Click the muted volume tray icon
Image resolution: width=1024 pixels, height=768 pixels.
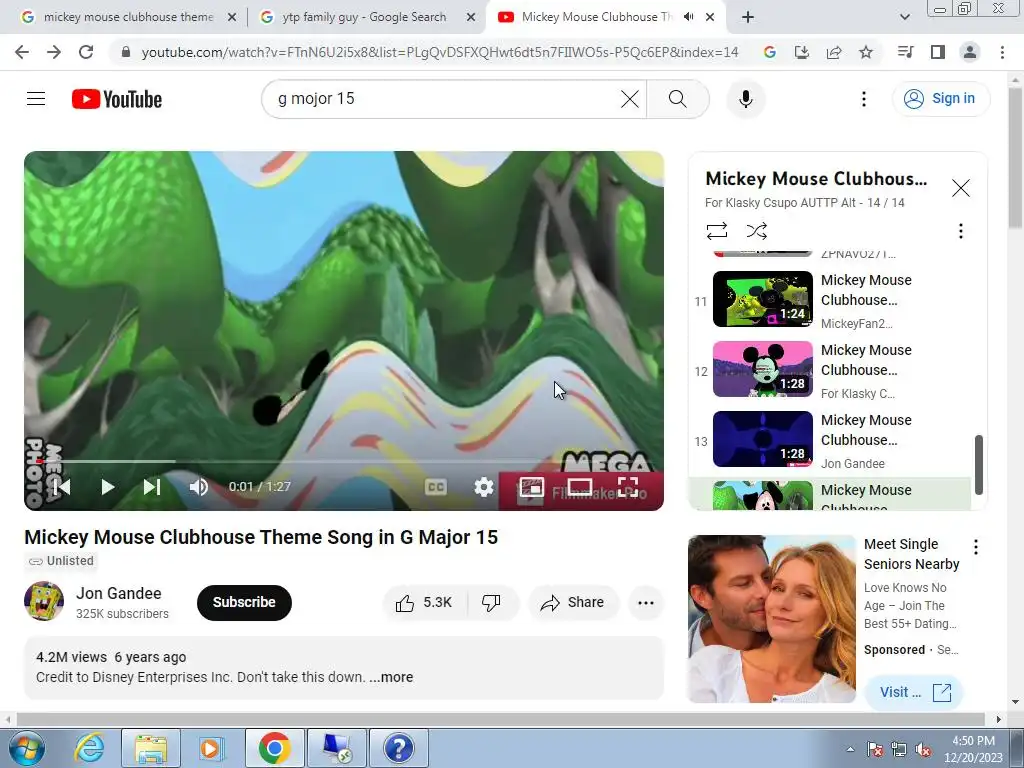pyautogui.click(x=923, y=750)
